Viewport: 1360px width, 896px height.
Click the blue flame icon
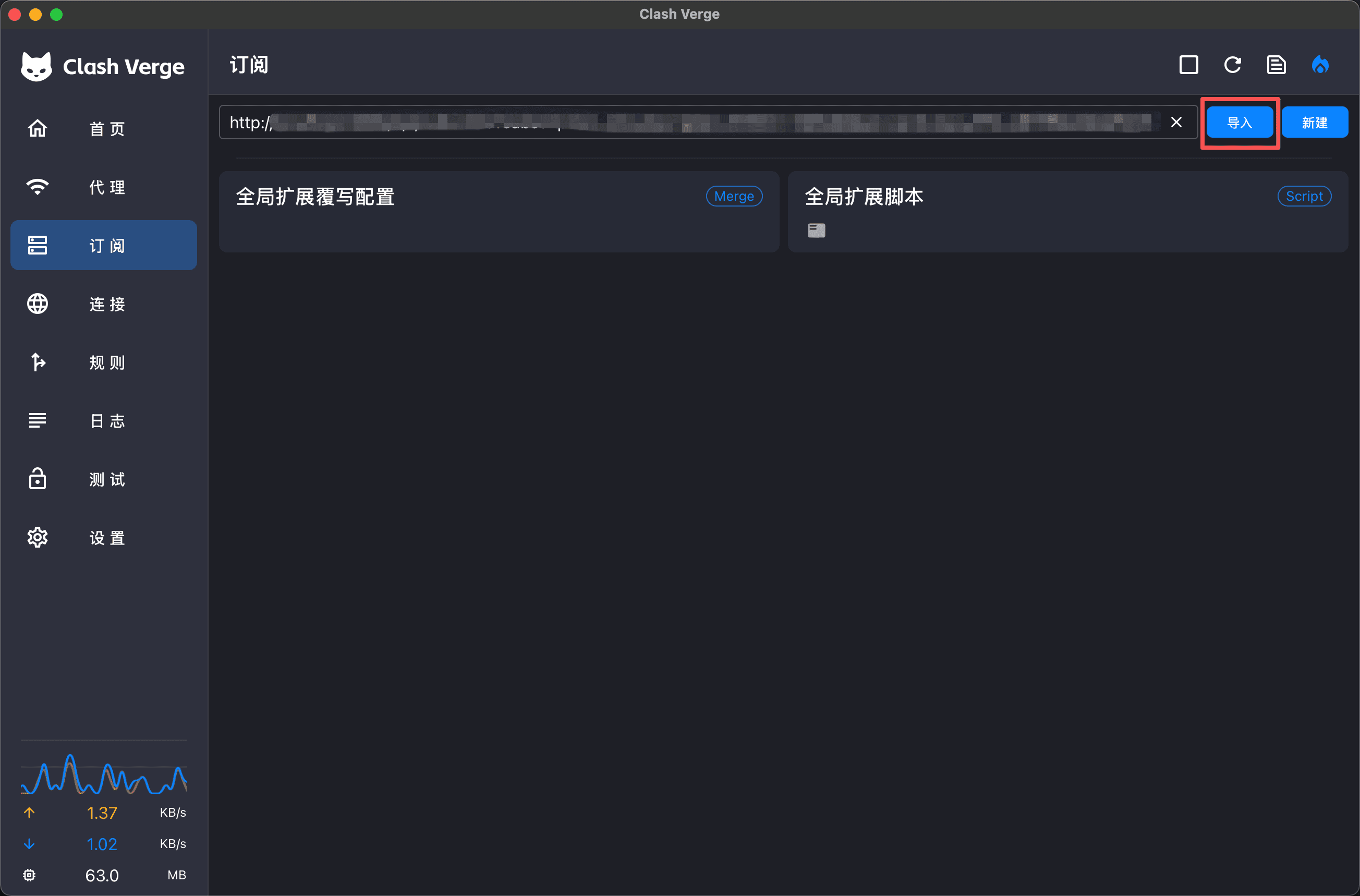click(x=1320, y=65)
